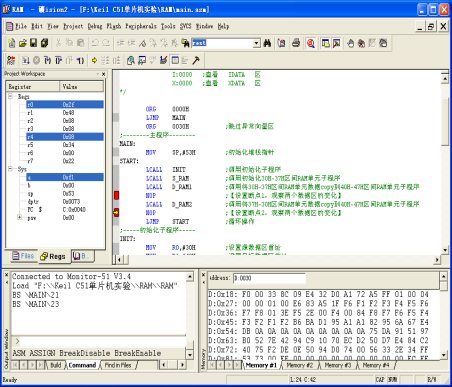Switch to the Files tab in Project Workspace
This screenshot has width=452, height=387.
pyautogui.click(x=23, y=256)
